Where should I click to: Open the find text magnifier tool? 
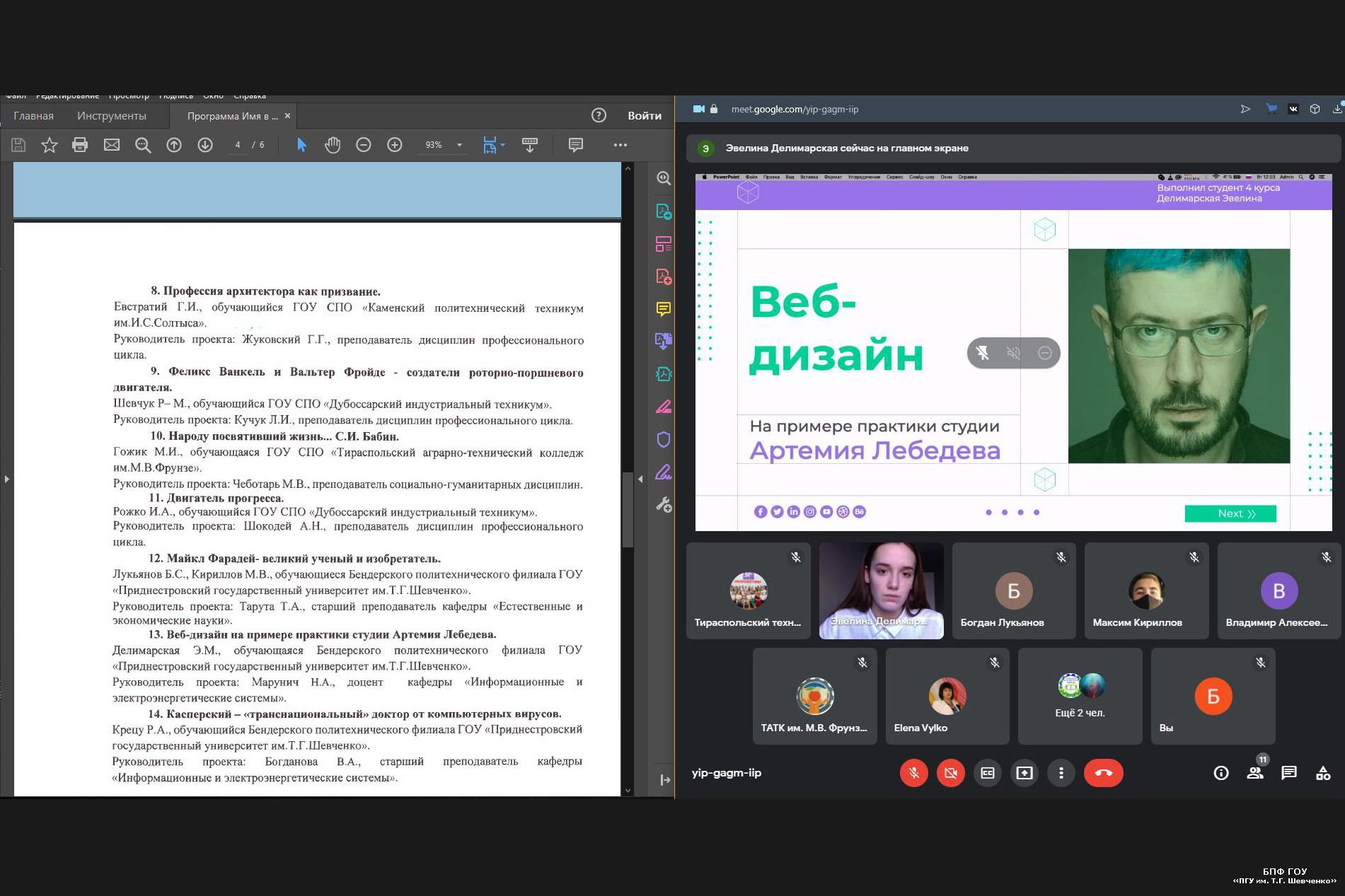[x=143, y=145]
